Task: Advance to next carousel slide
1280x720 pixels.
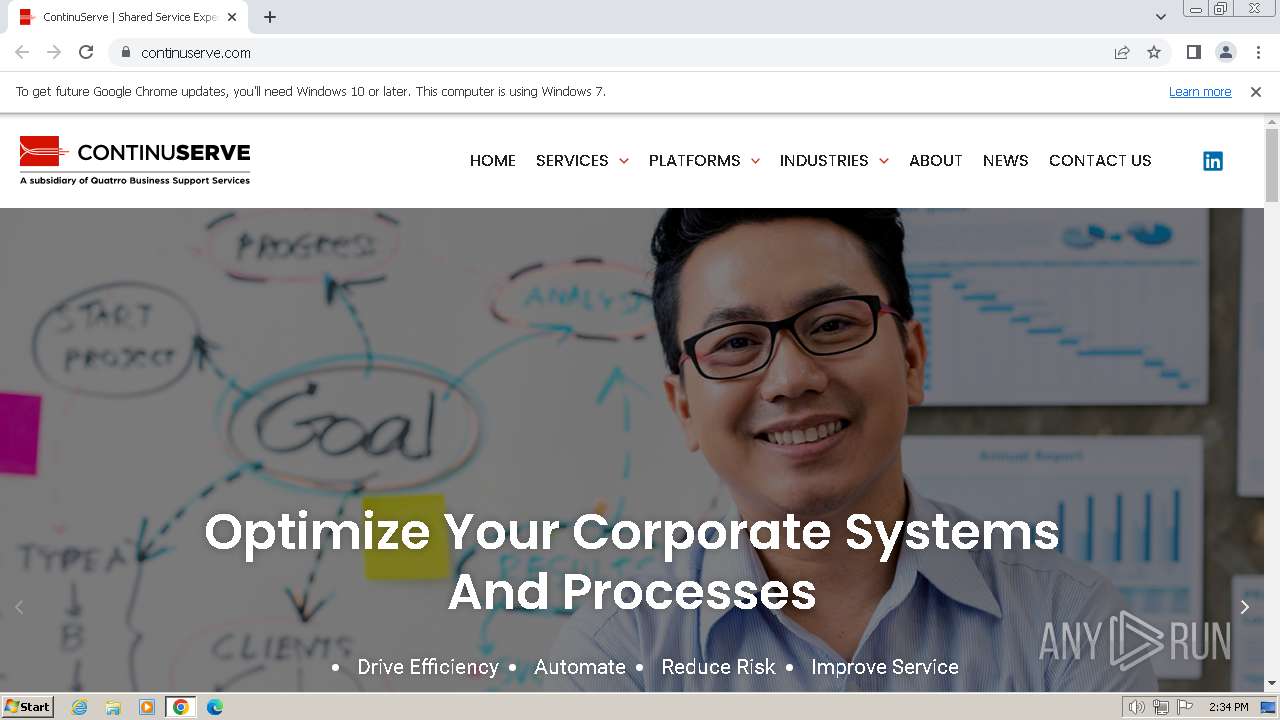Action: point(1244,607)
